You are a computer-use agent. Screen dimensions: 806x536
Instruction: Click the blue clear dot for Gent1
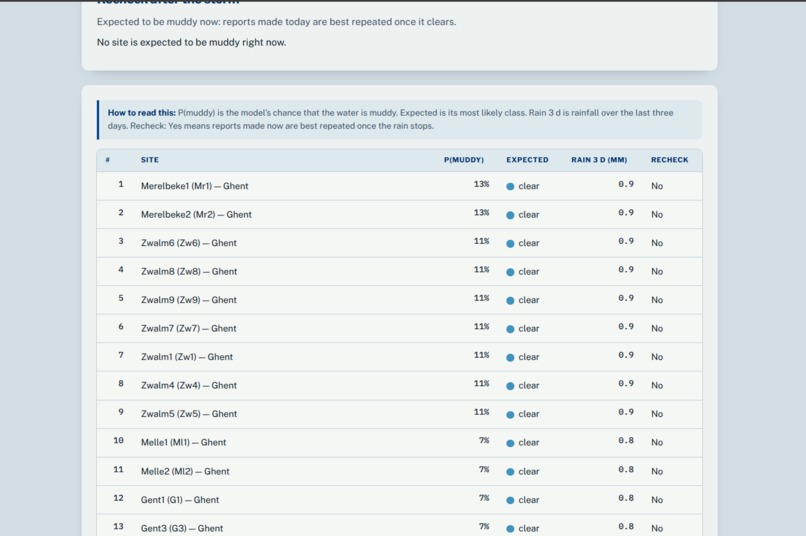pyautogui.click(x=510, y=501)
